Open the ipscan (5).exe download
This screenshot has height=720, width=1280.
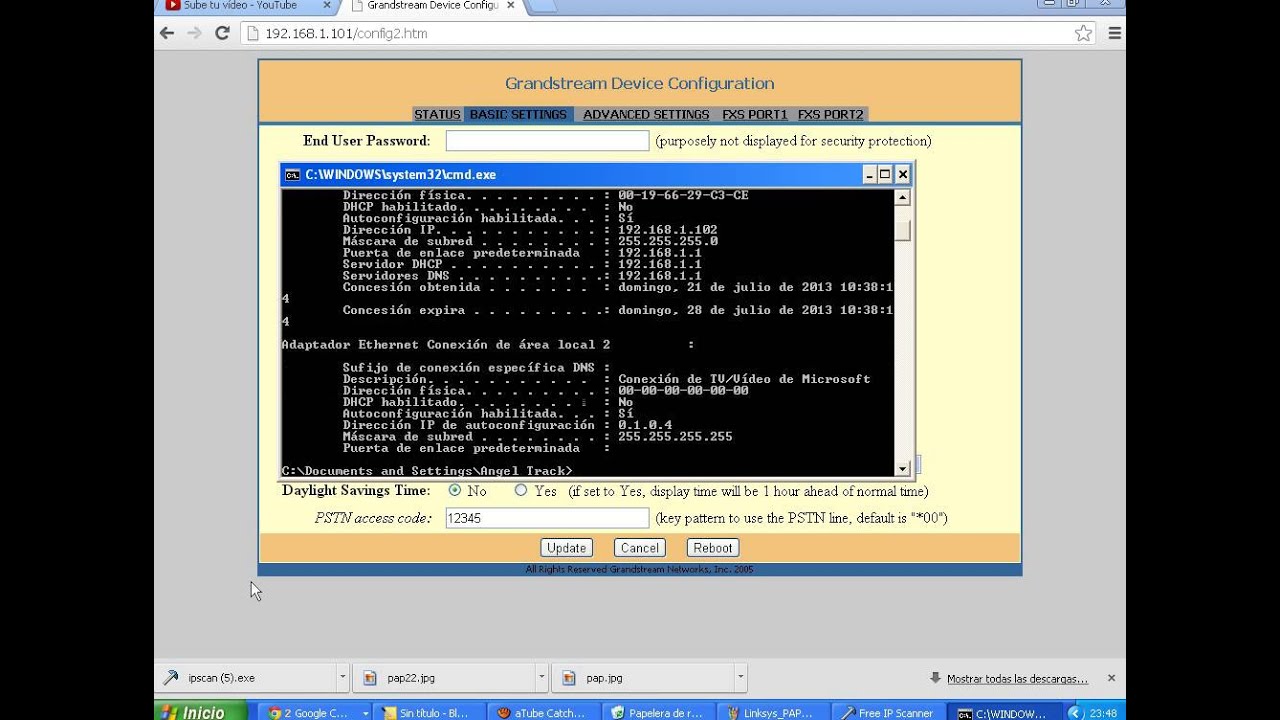tap(245, 678)
